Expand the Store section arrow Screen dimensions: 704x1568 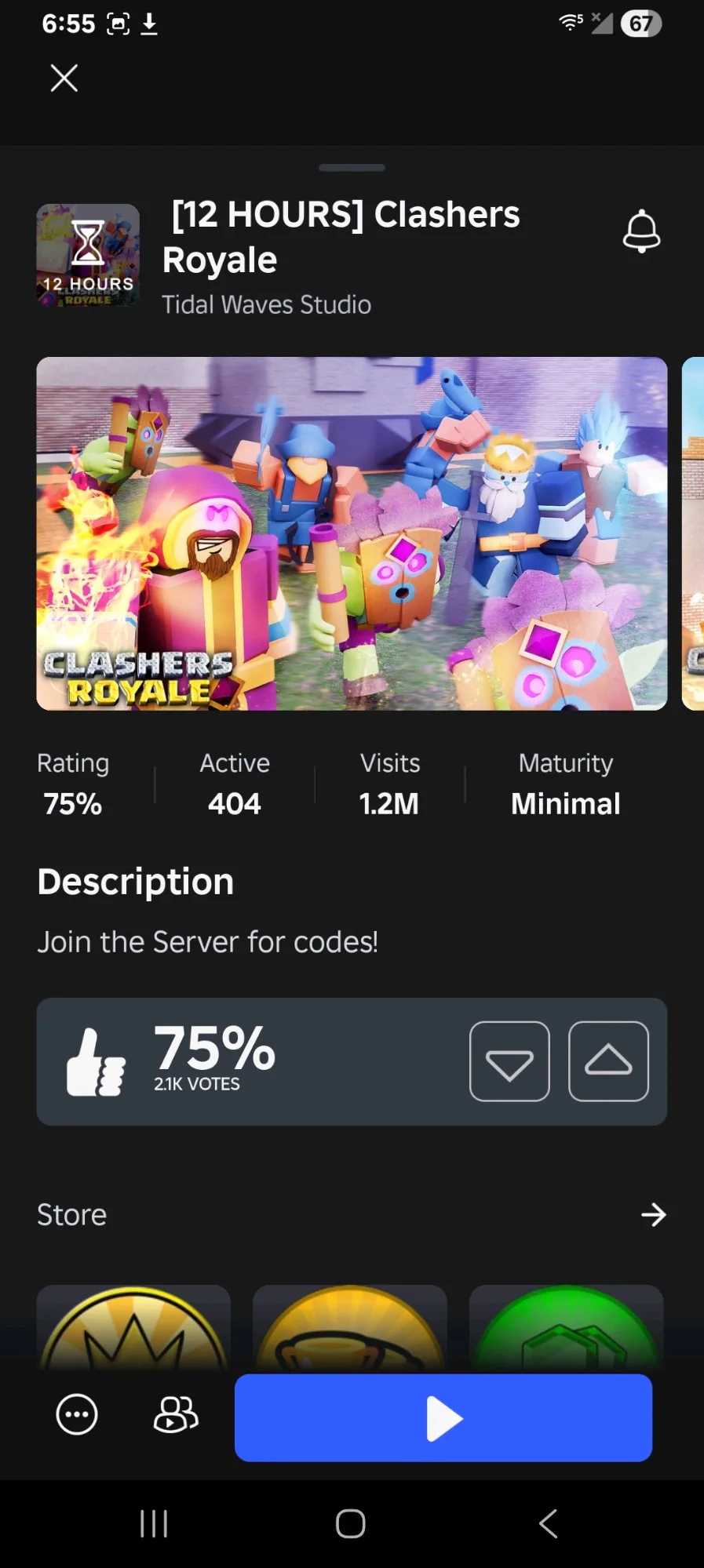click(653, 1215)
